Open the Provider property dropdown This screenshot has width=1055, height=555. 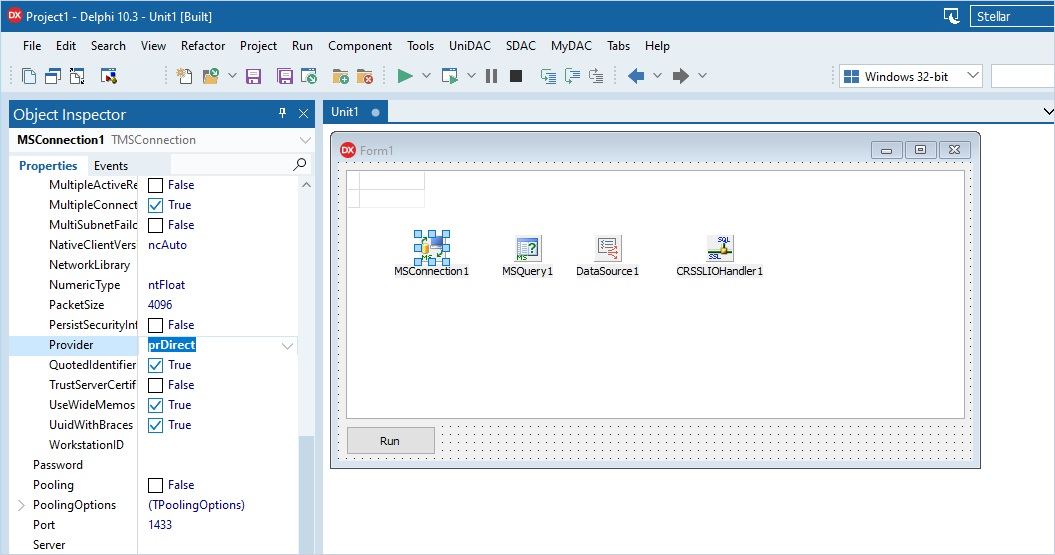pos(287,345)
